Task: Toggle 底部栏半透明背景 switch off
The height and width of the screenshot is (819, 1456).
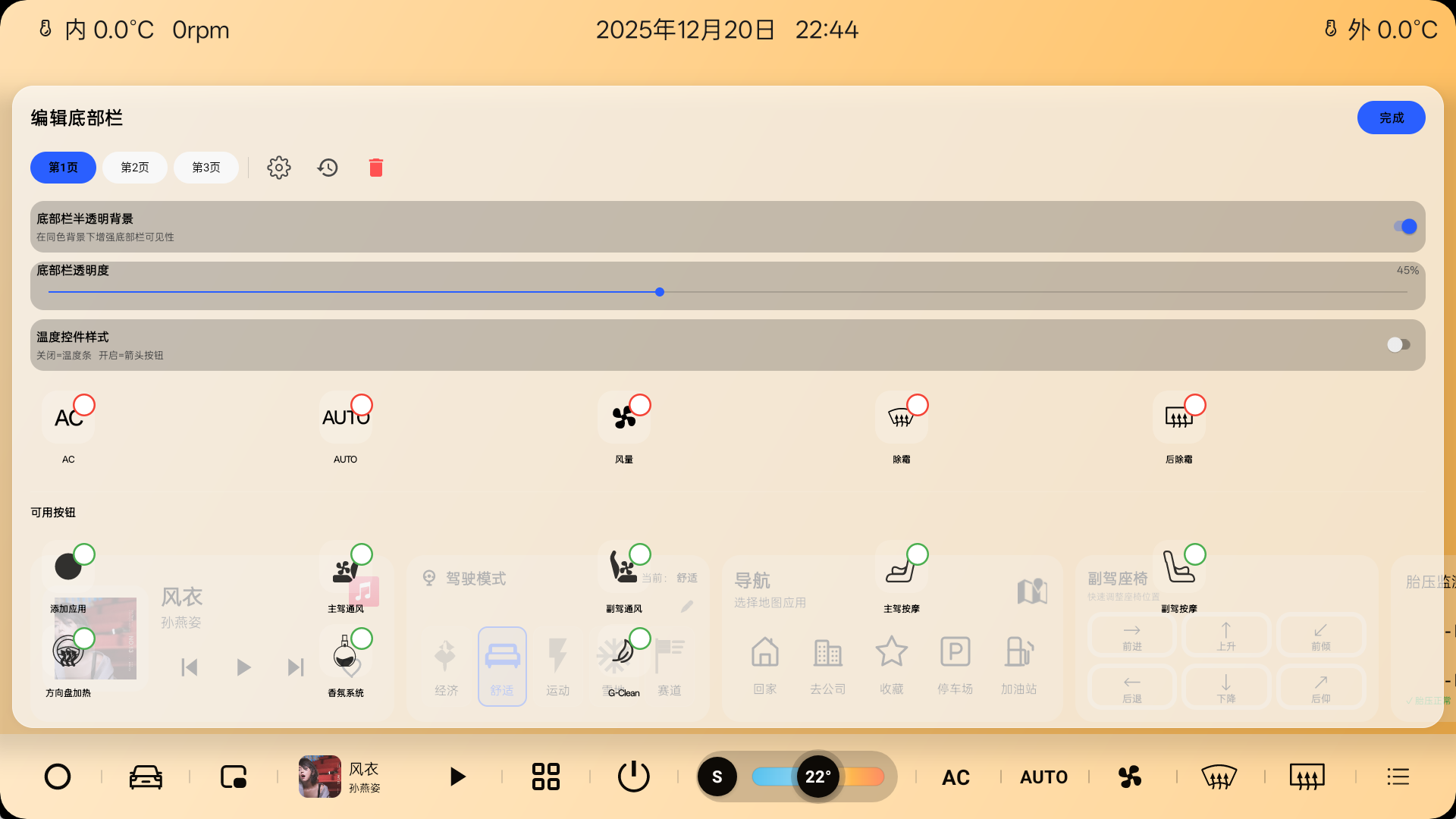Action: click(x=1404, y=227)
